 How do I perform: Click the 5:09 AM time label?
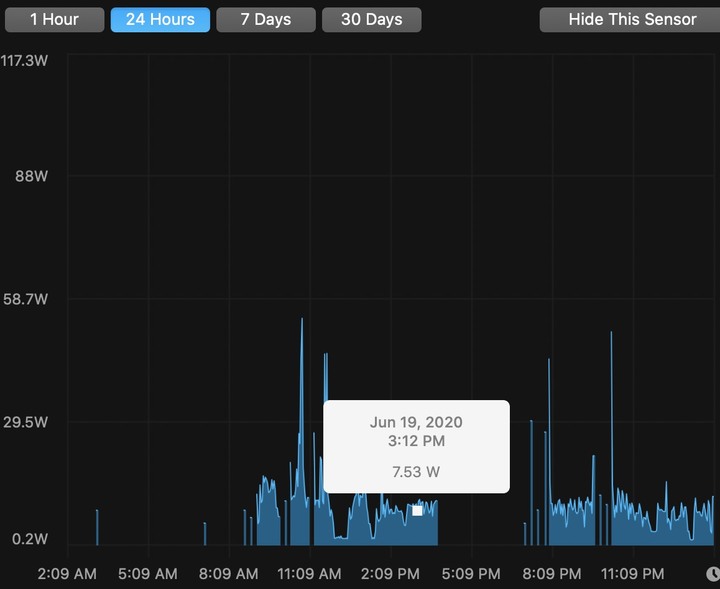pos(148,574)
